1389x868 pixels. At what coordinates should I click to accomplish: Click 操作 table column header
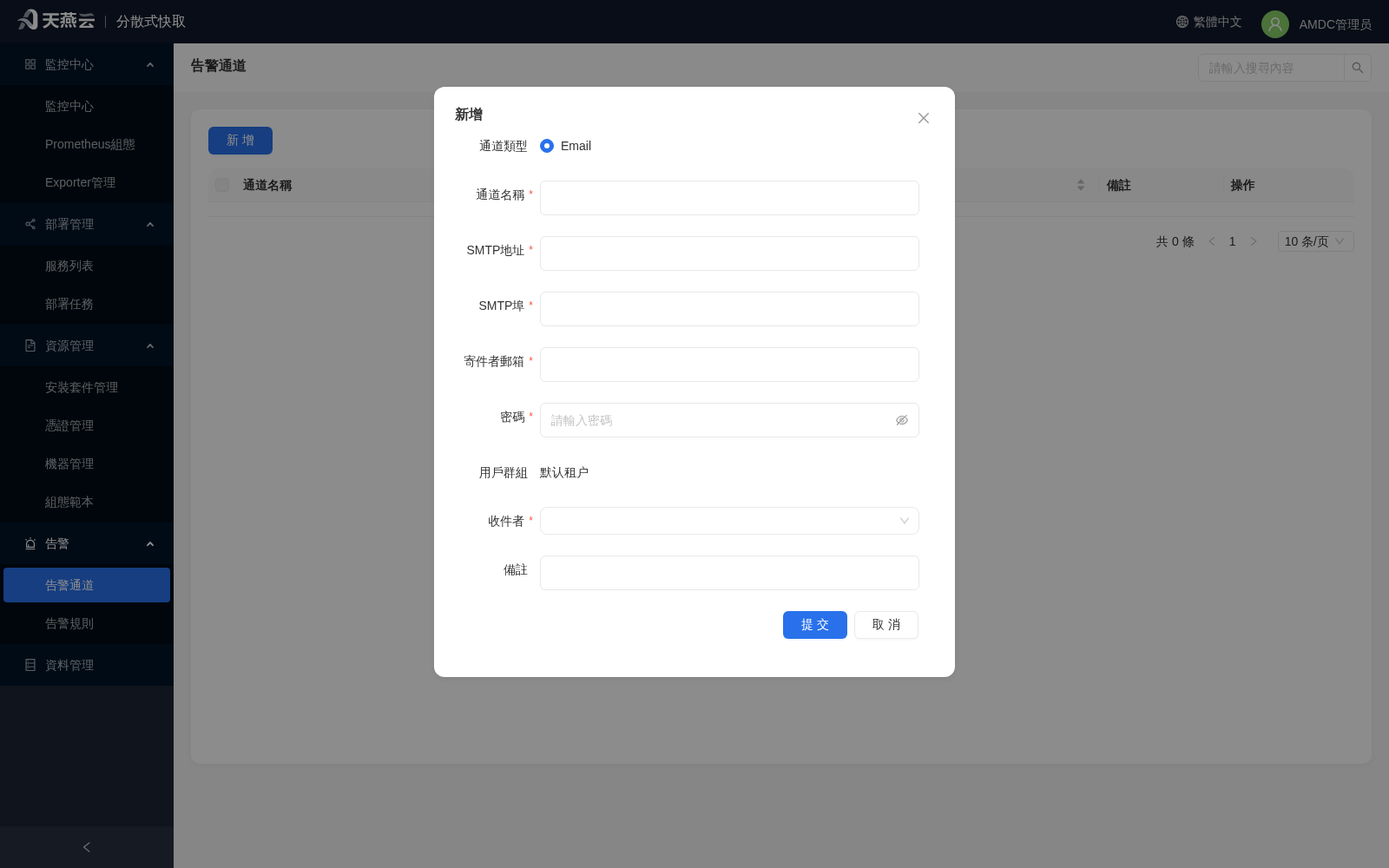(x=1242, y=185)
